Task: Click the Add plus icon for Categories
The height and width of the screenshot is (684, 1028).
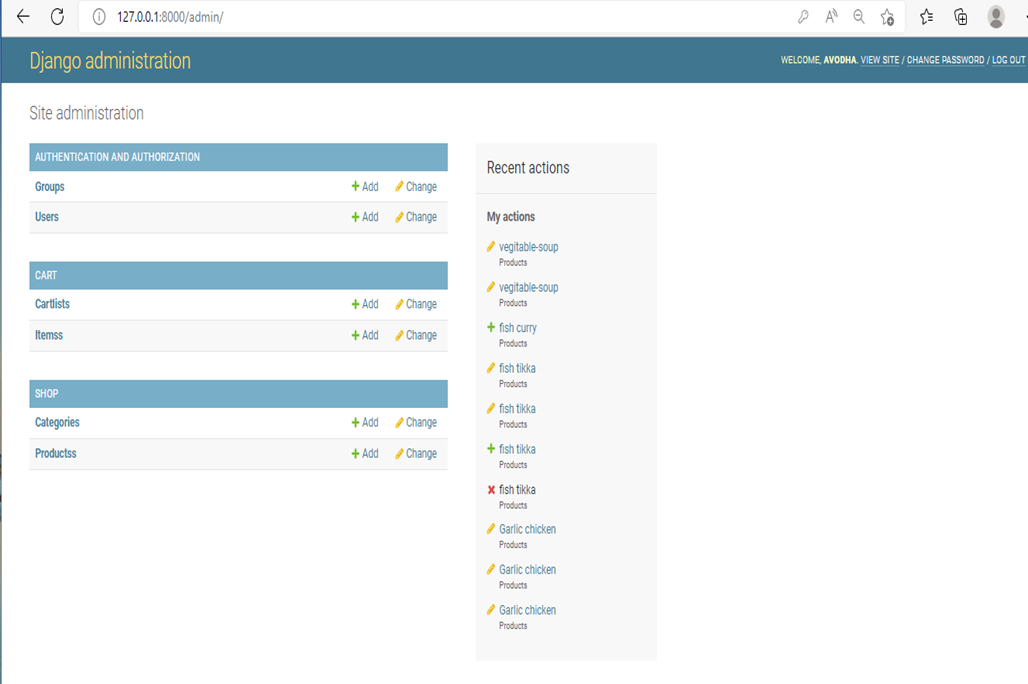Action: 355,422
